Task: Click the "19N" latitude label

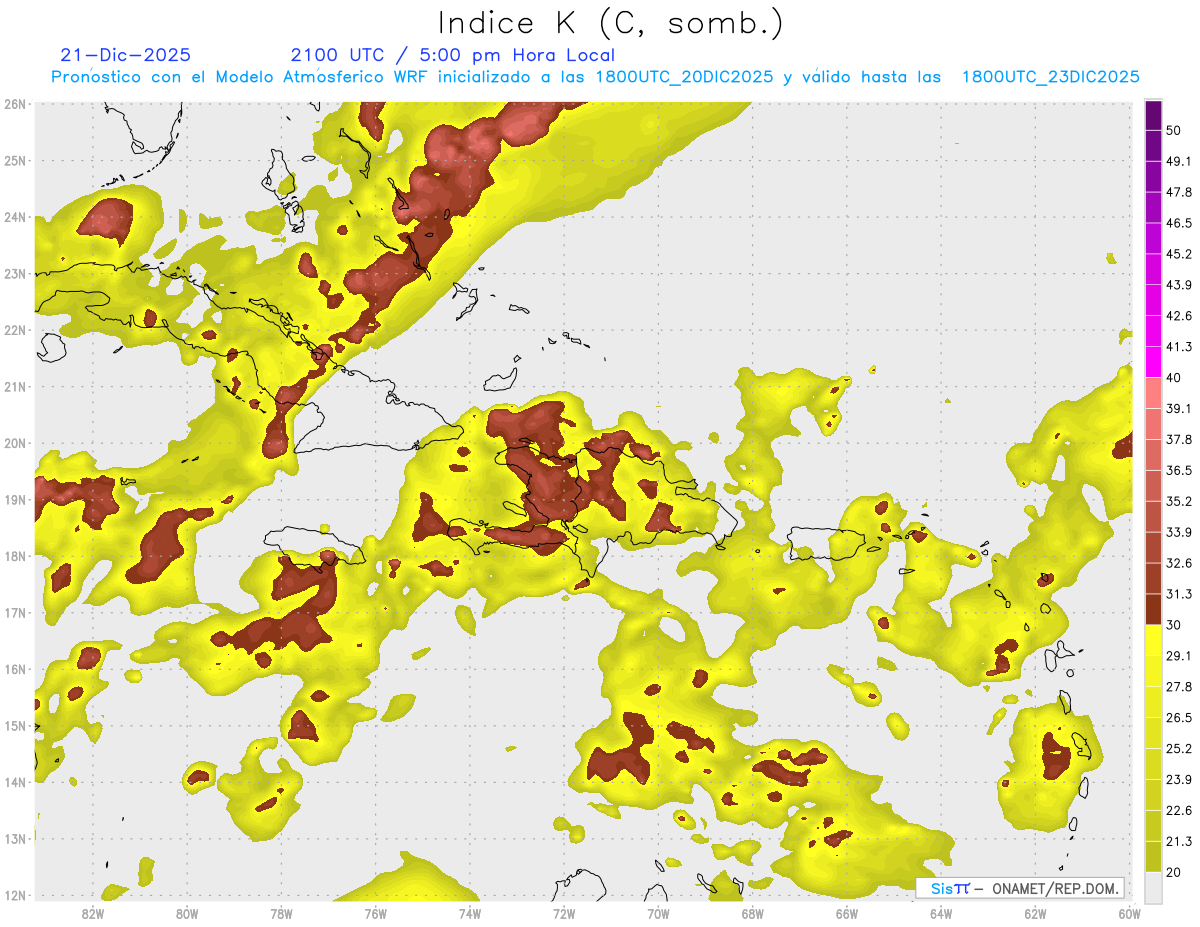Action: (15, 499)
